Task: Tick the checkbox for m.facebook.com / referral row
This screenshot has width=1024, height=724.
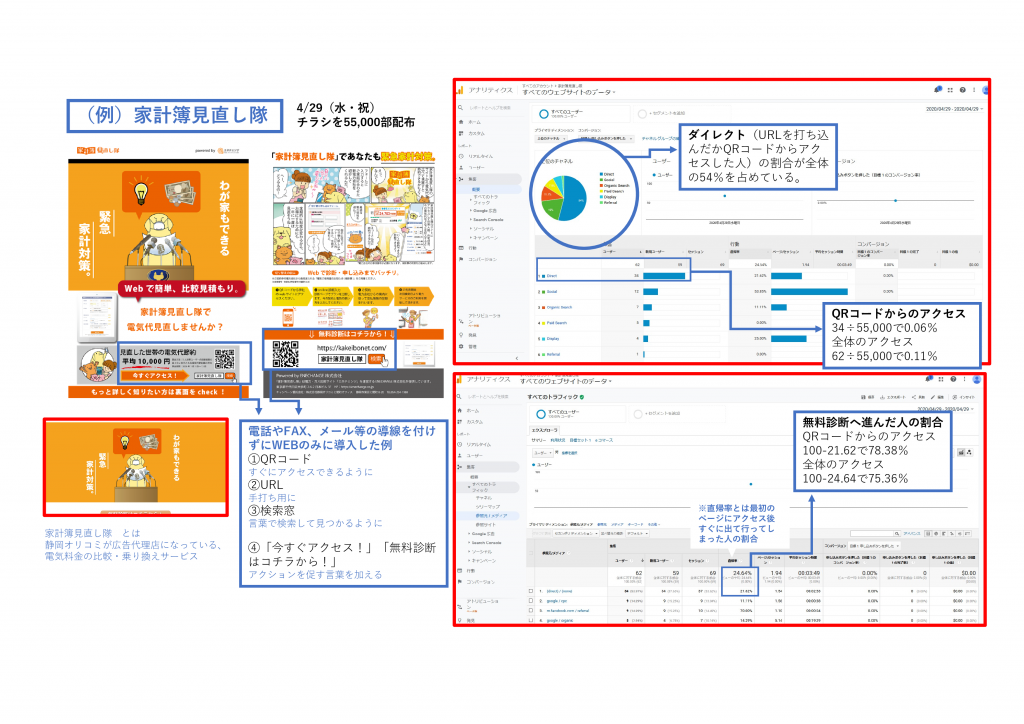Action: (x=531, y=610)
